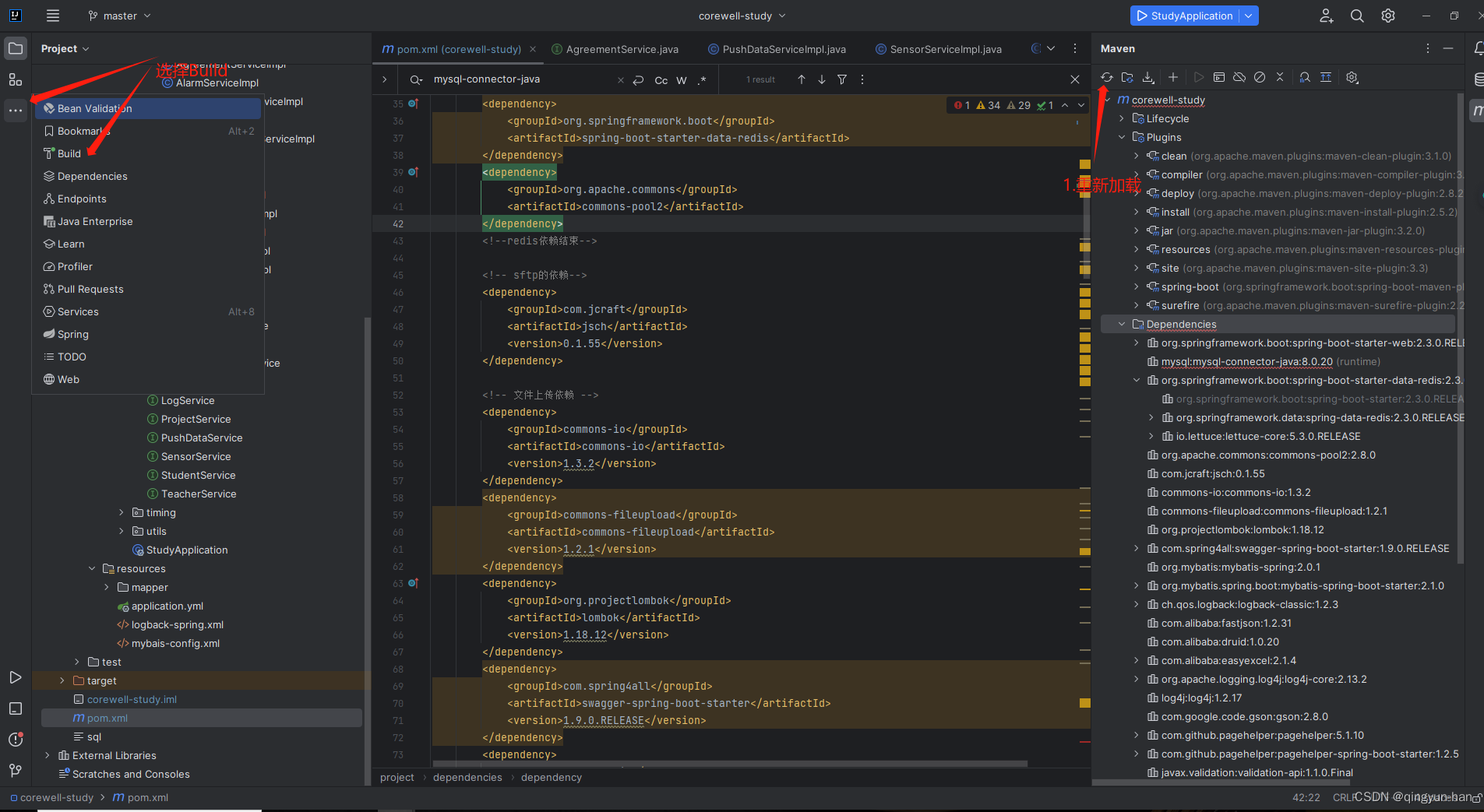
Task: Toggle Maven Offline Mode icon
Action: click(x=1239, y=77)
